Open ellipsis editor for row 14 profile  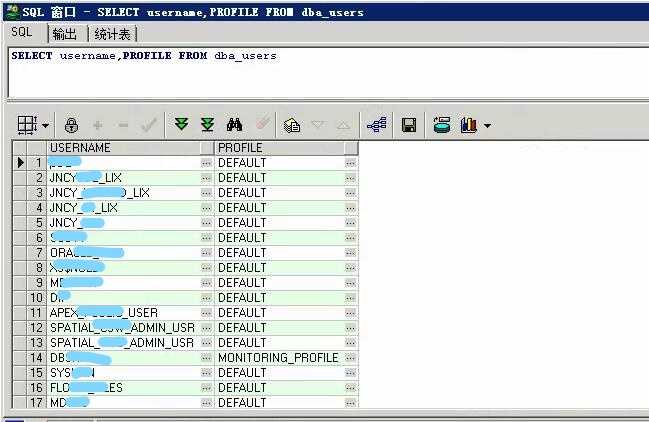(x=350, y=358)
